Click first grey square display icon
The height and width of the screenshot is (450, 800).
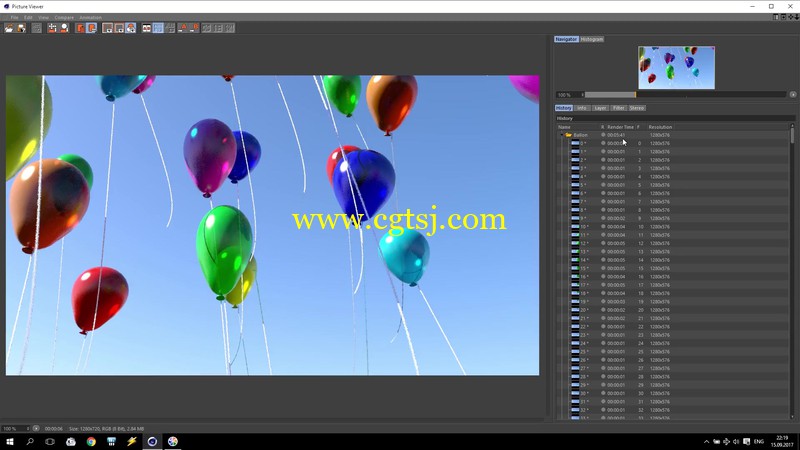point(107,28)
